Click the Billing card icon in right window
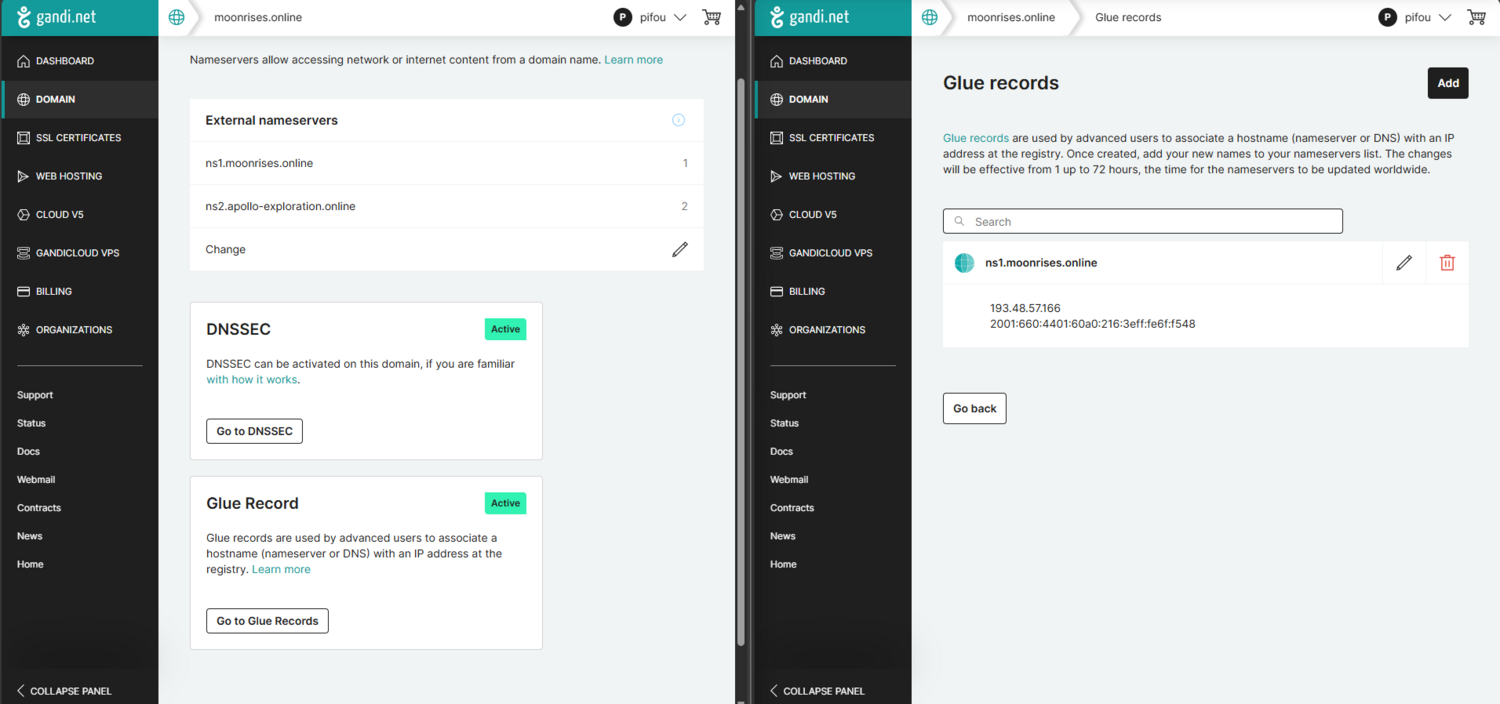The image size is (1500, 704). tap(777, 292)
